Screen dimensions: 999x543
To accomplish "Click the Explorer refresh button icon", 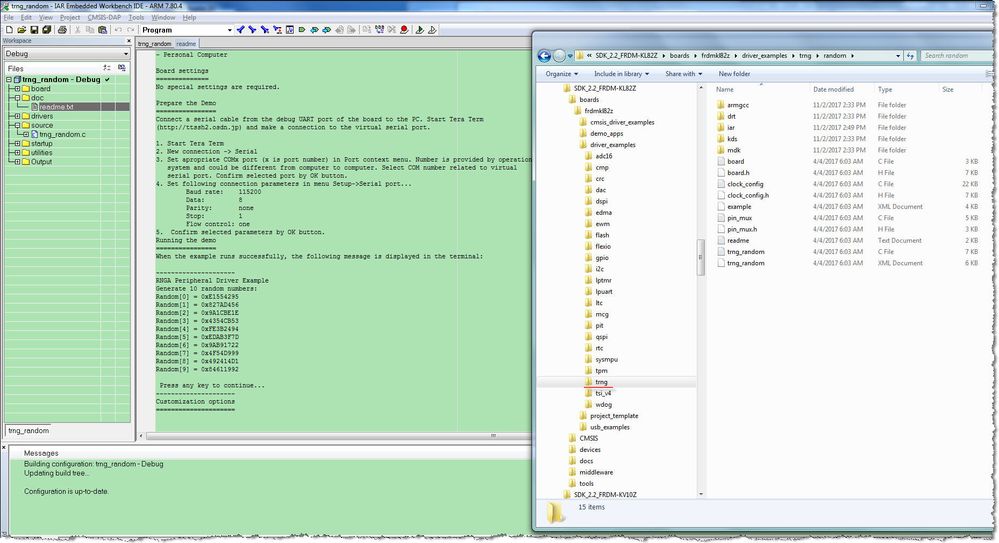I will [x=910, y=55].
